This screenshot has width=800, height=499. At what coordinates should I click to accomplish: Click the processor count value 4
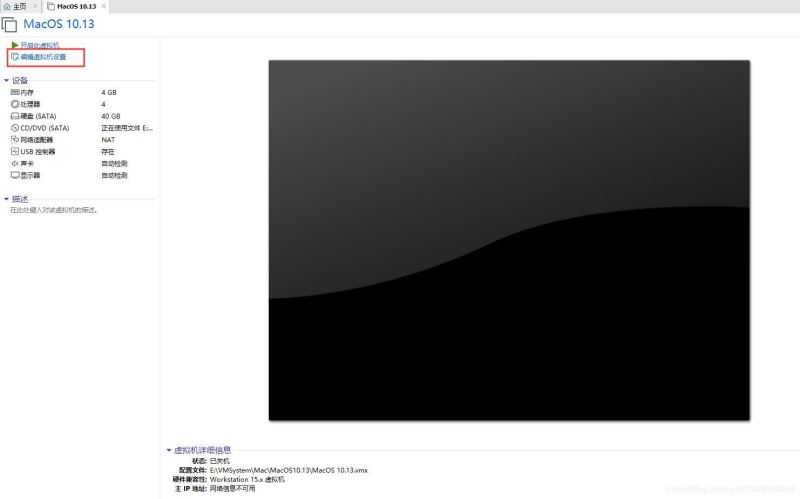[x=104, y=104]
